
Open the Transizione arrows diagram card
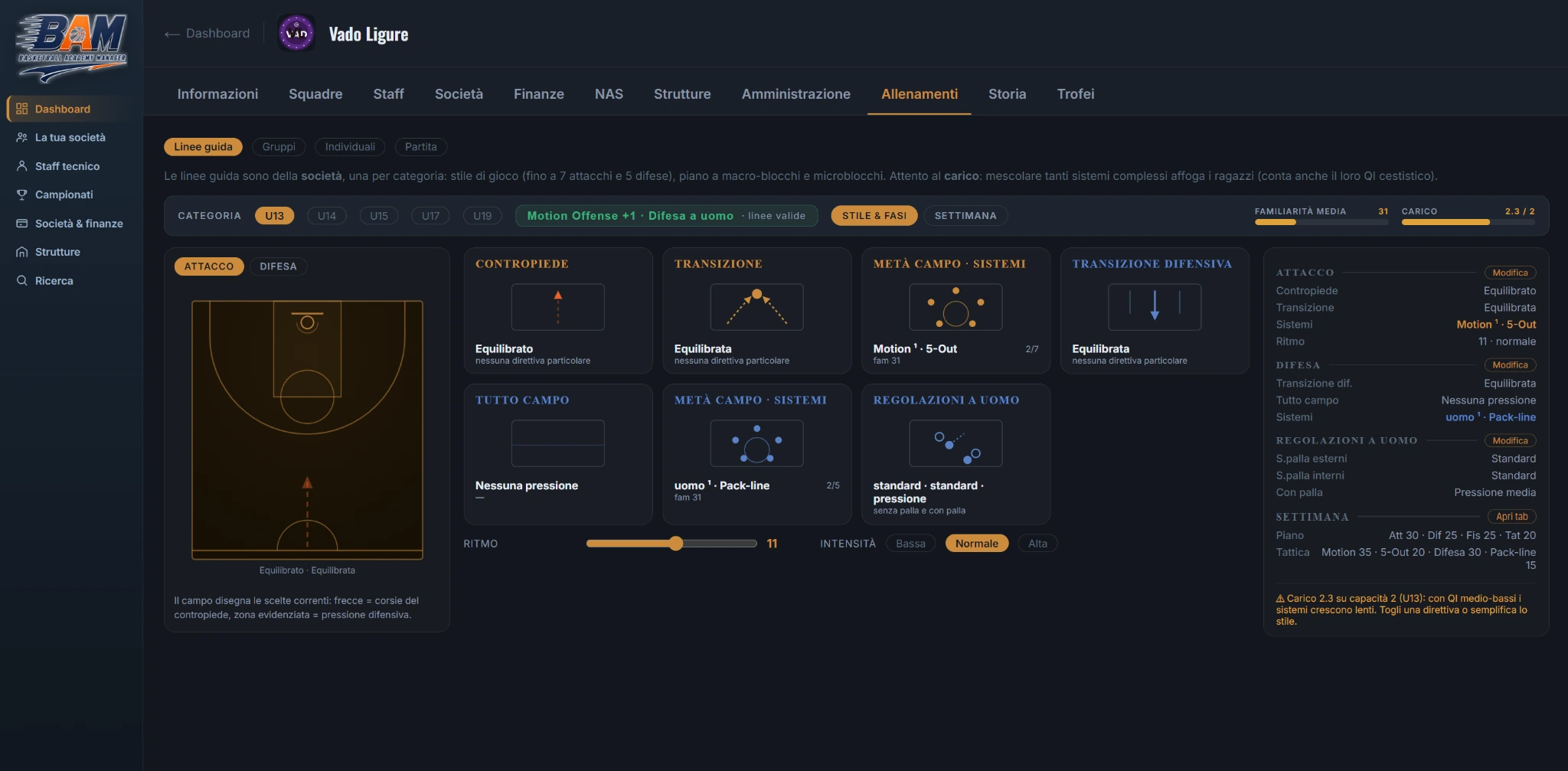pyautogui.click(x=756, y=307)
